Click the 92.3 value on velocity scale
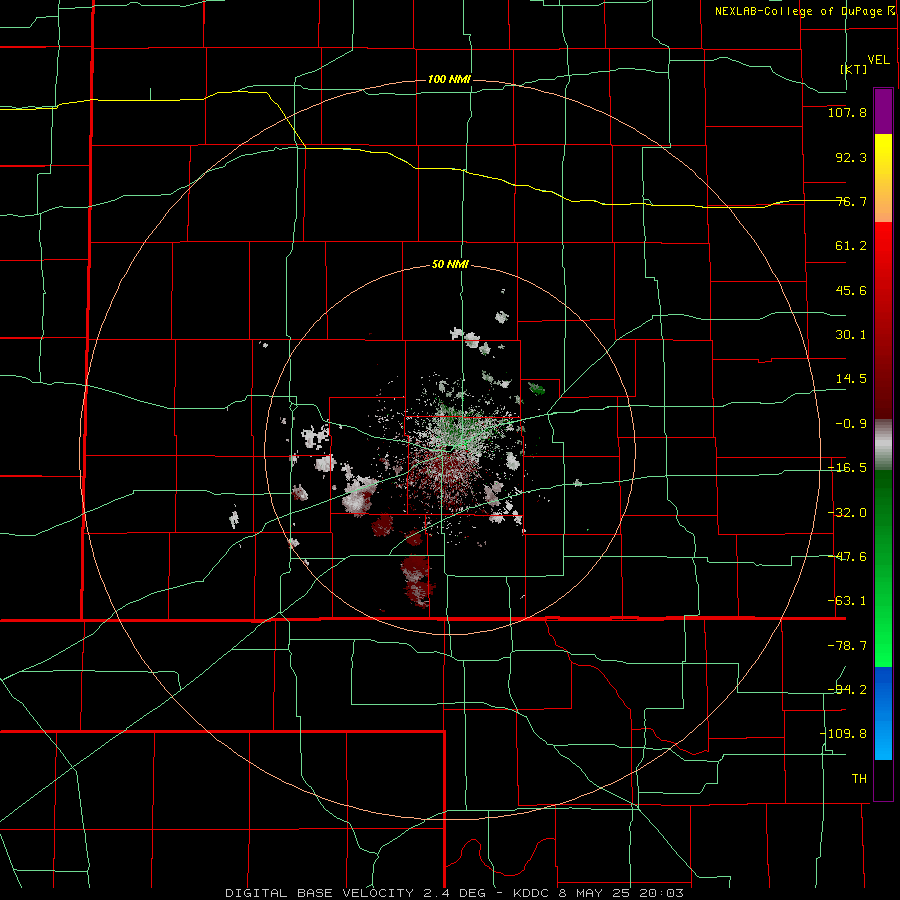 click(851, 157)
